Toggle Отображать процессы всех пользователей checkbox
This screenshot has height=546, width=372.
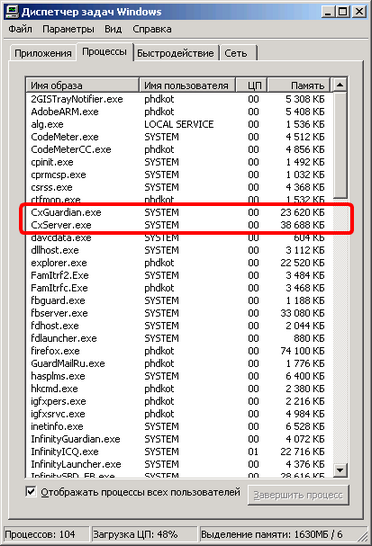31,492
